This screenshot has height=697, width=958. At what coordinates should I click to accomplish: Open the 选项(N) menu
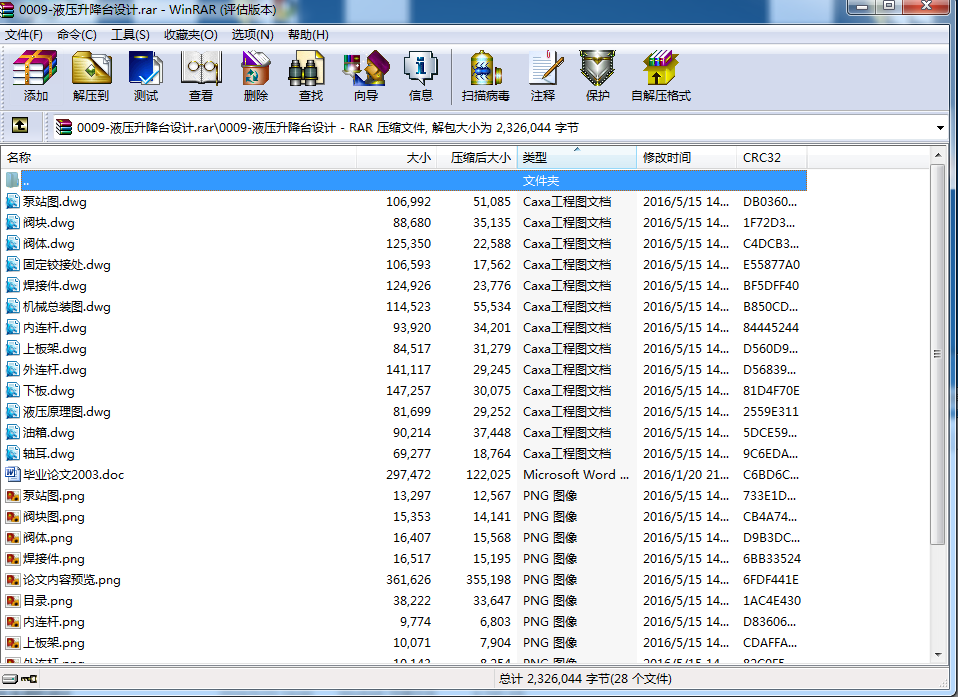click(x=252, y=35)
